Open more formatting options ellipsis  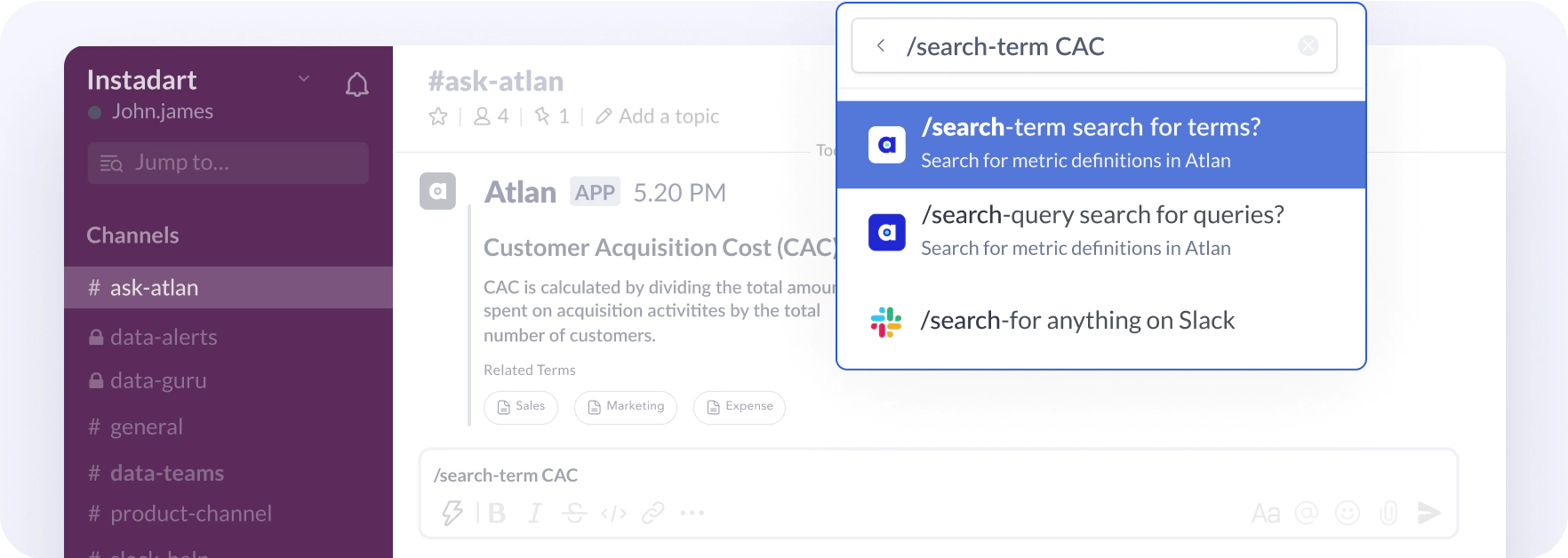click(x=692, y=513)
